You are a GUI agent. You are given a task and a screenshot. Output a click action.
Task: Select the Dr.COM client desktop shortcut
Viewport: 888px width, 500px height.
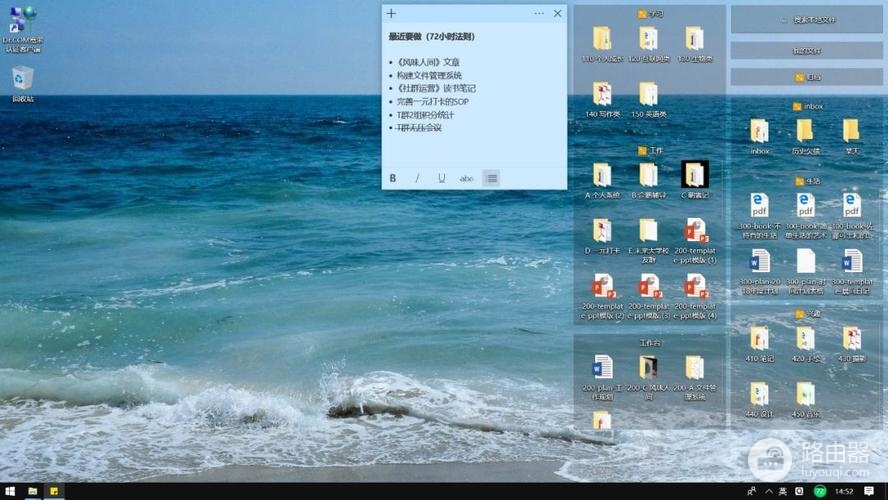(23, 29)
